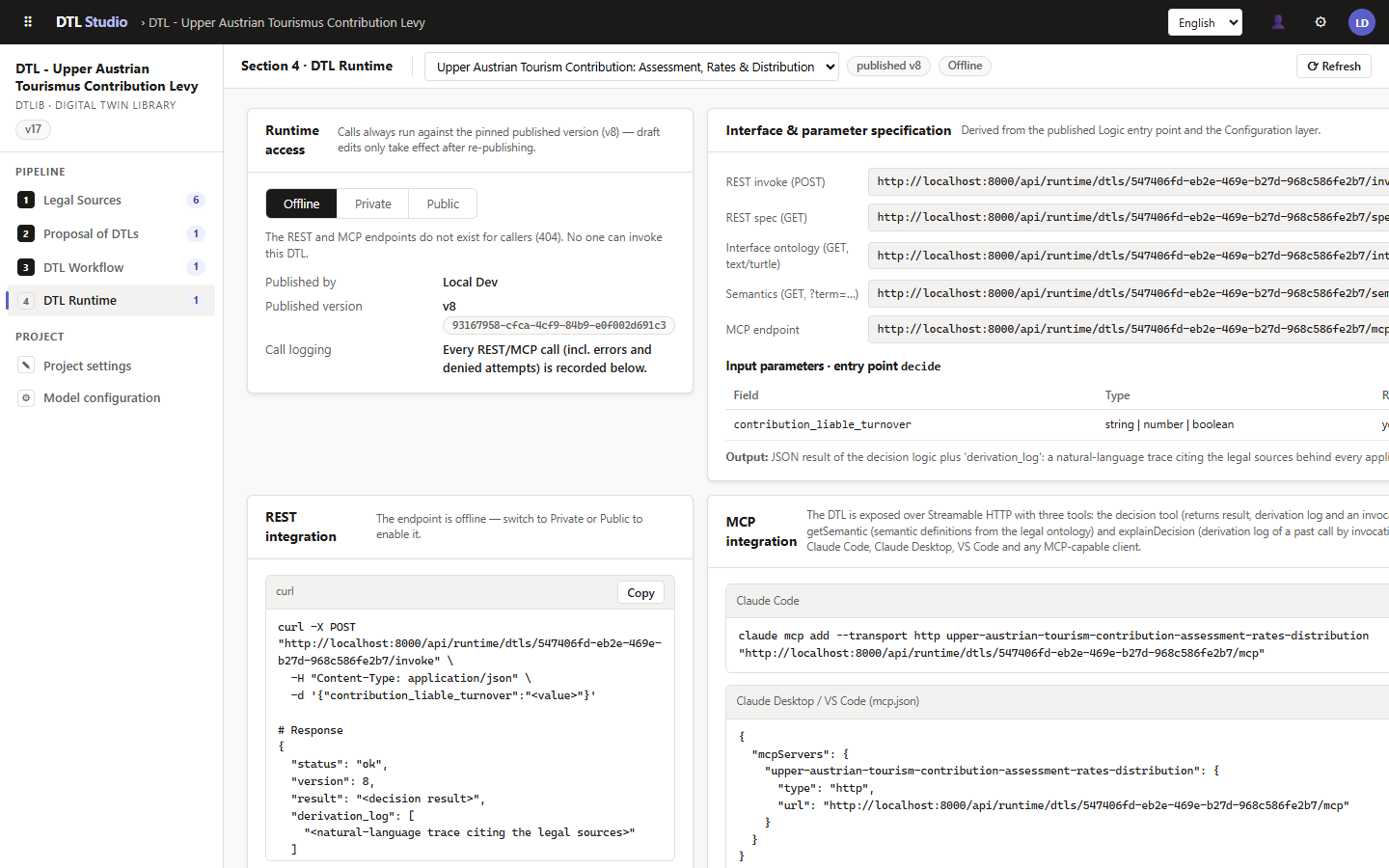Click step 1 badge beside Legal Sources
Image resolution: width=1389 pixels, height=868 pixels.
[26, 200]
